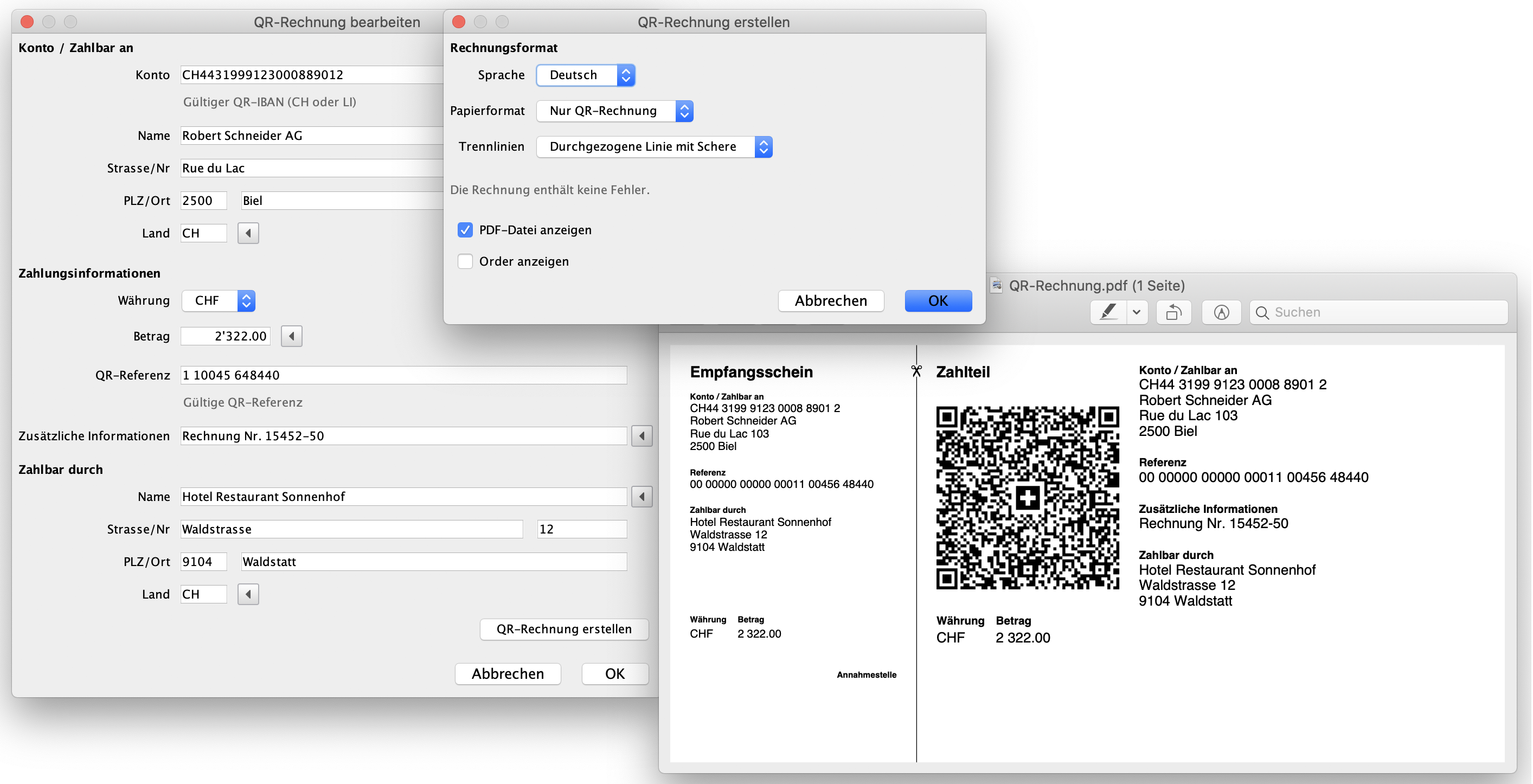The height and width of the screenshot is (784, 1533).
Task: Click the Annahmestelle label in PDF
Action: [867, 674]
